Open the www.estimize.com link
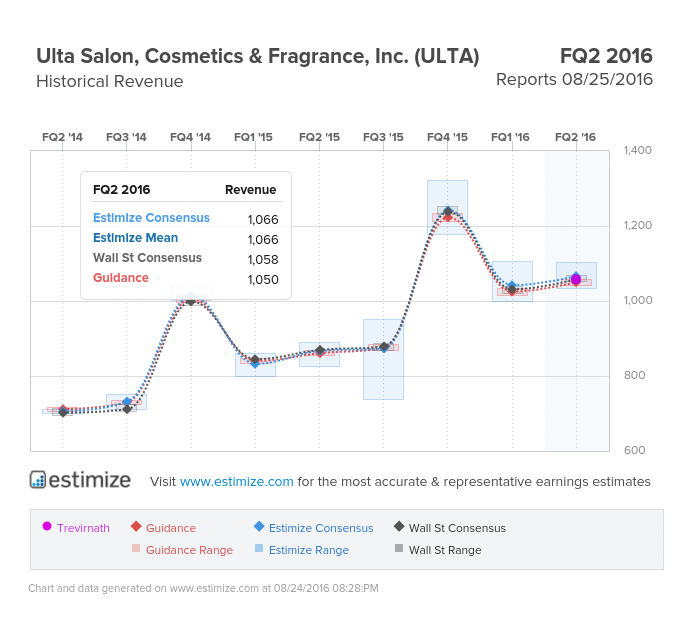The image size is (685, 620). point(236,481)
